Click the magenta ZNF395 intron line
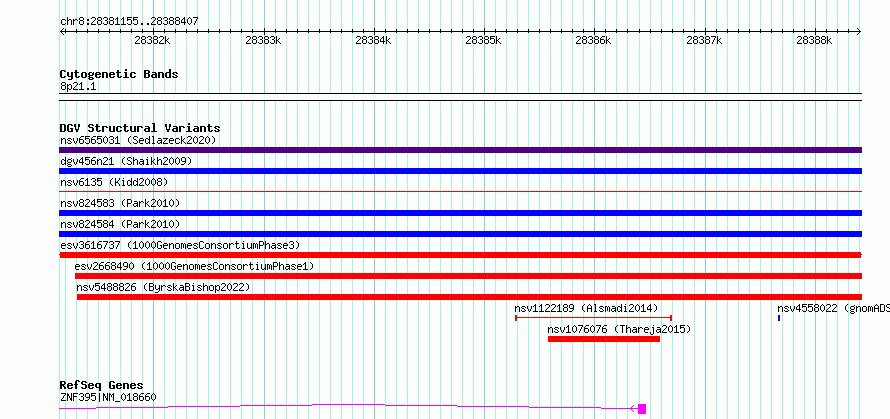 [348, 405]
